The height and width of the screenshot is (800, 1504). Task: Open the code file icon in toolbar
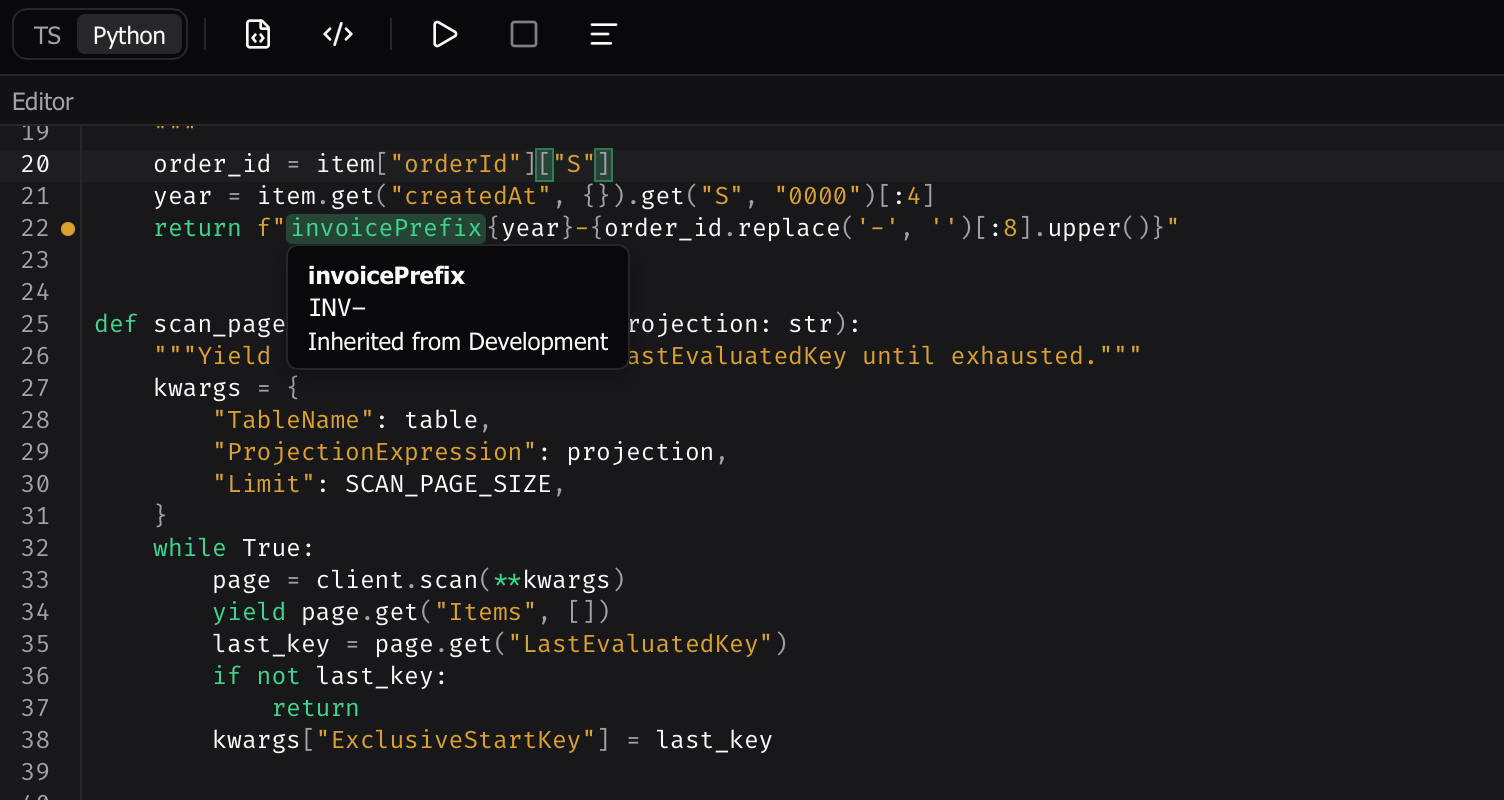click(x=258, y=35)
